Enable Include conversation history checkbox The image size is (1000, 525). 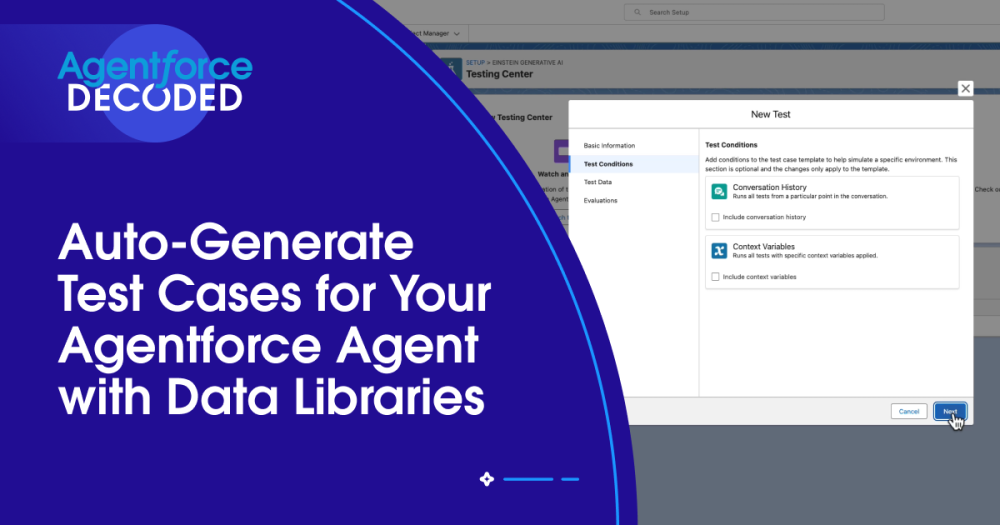tap(715, 217)
